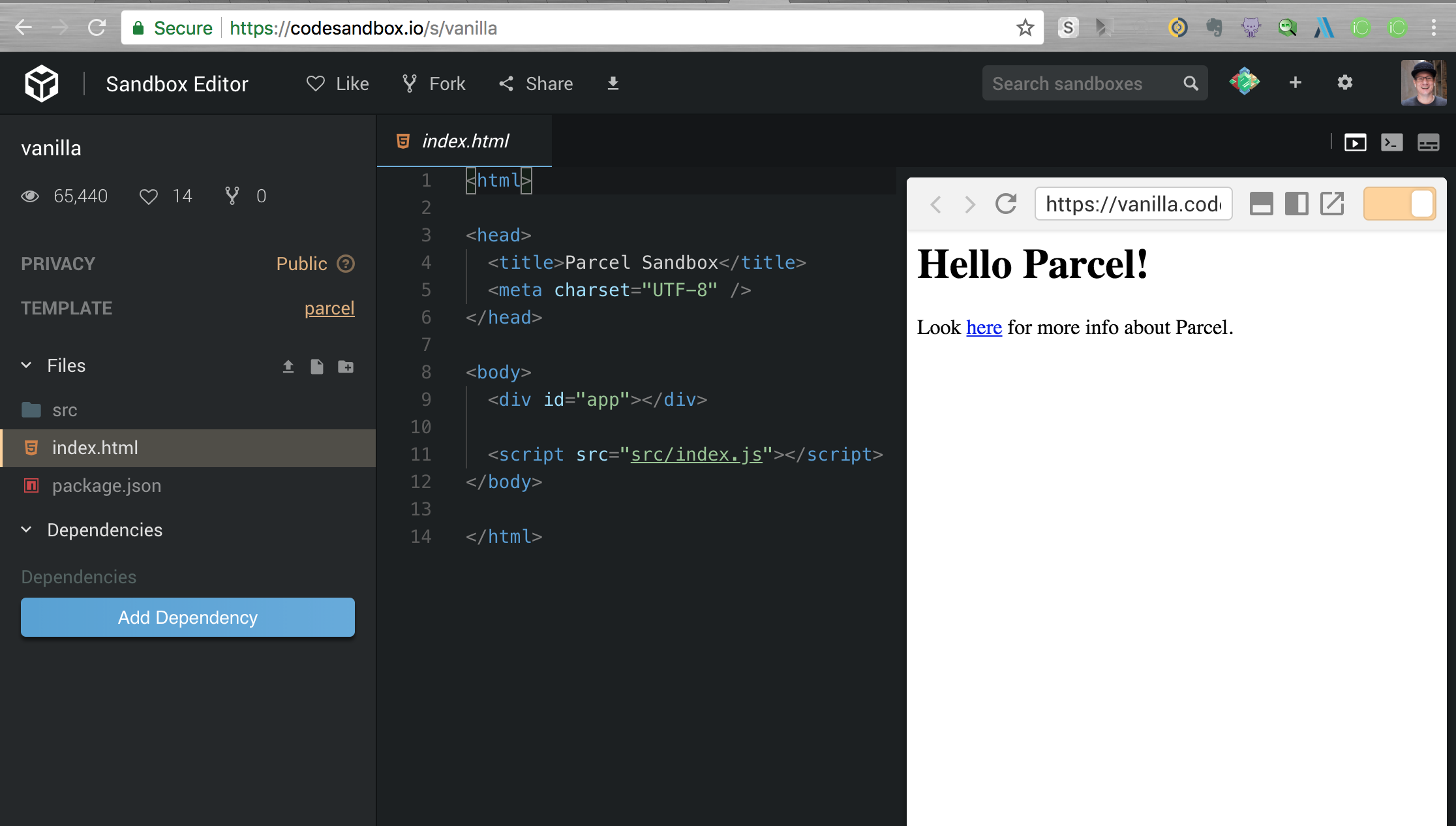Click the Add Dependency button
The image size is (1456, 826).
[188, 617]
